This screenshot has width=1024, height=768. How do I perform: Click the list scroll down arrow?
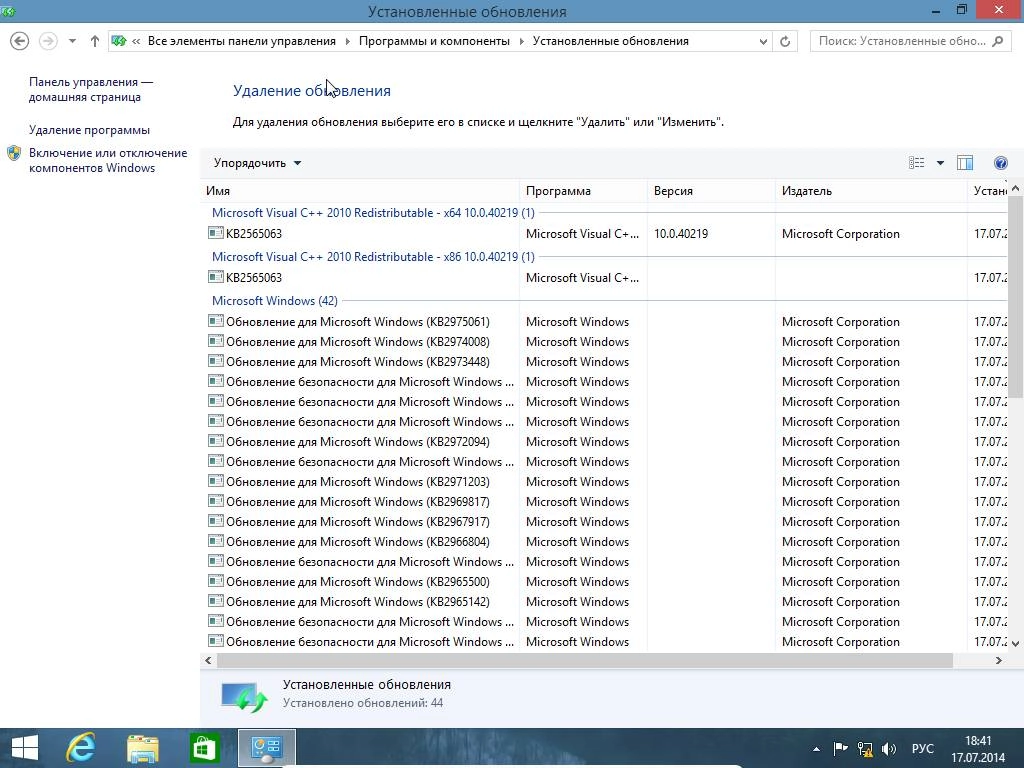tap(1016, 643)
